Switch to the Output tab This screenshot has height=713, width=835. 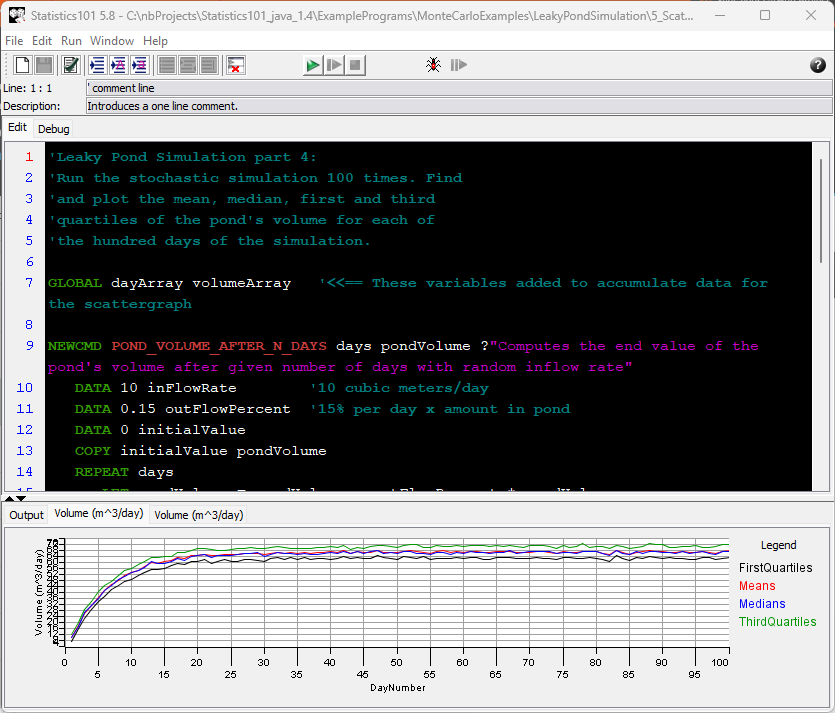[27, 515]
